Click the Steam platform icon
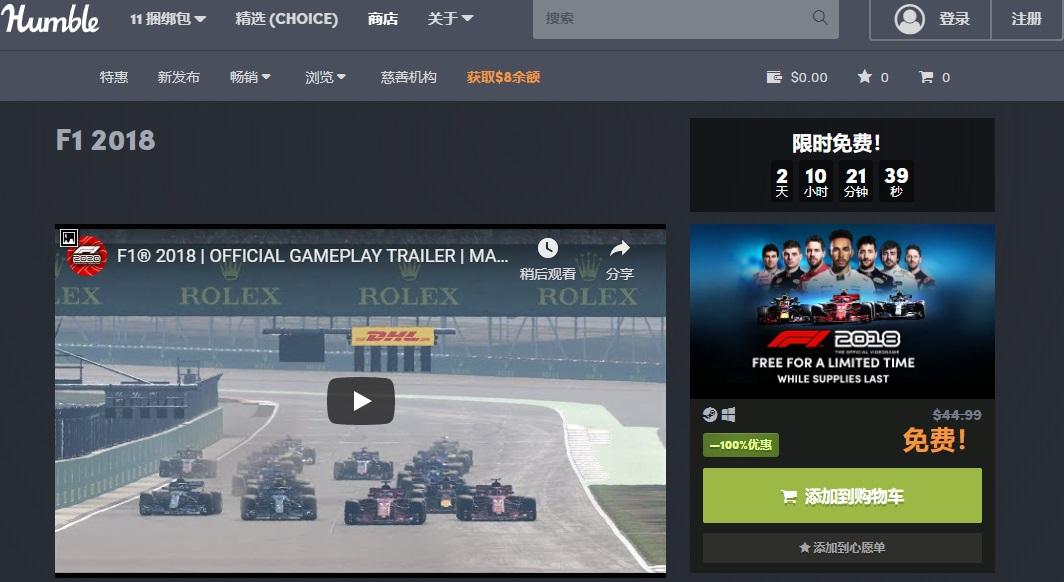The image size is (1064, 582). 710,414
